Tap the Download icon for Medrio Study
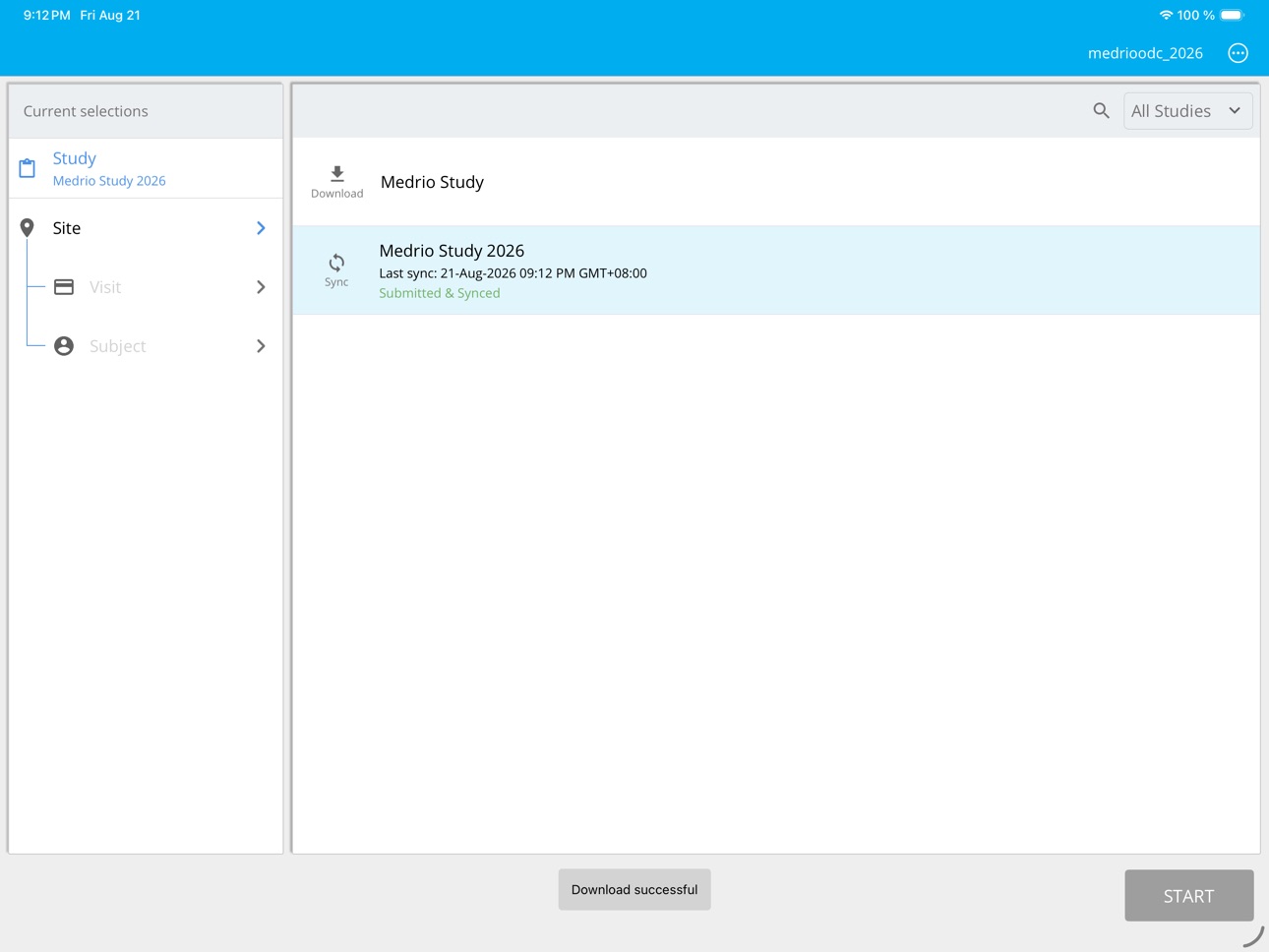 pos(336,174)
